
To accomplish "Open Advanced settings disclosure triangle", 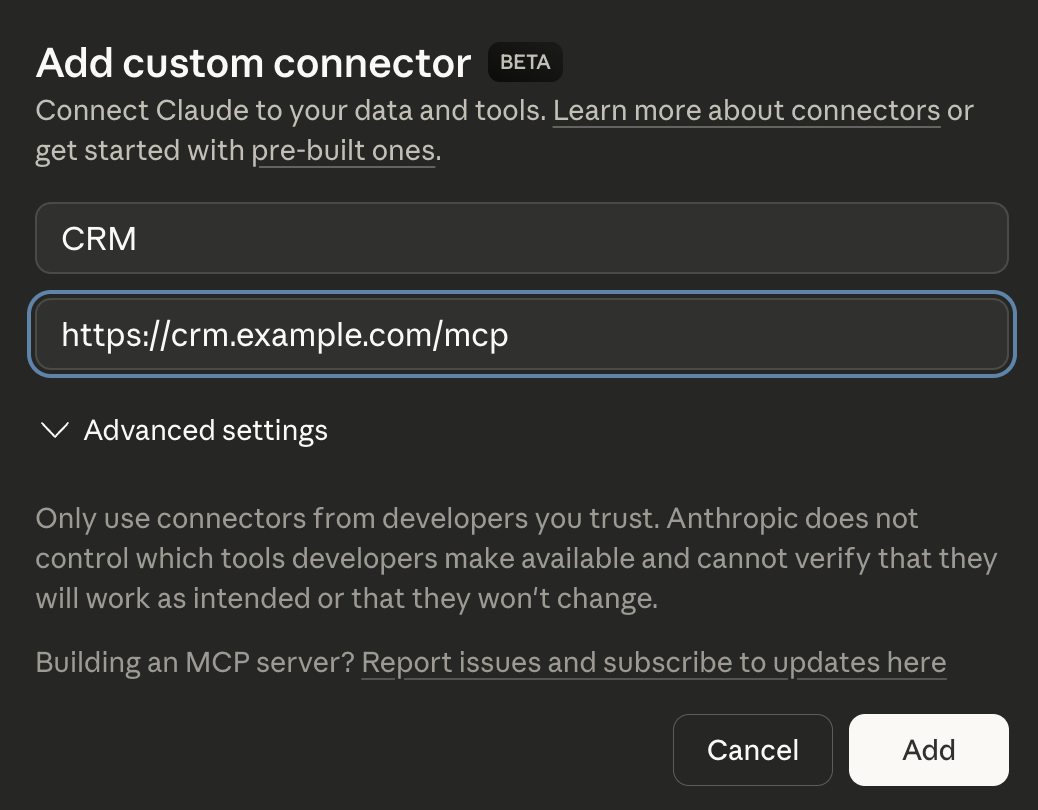I will pos(54,430).
